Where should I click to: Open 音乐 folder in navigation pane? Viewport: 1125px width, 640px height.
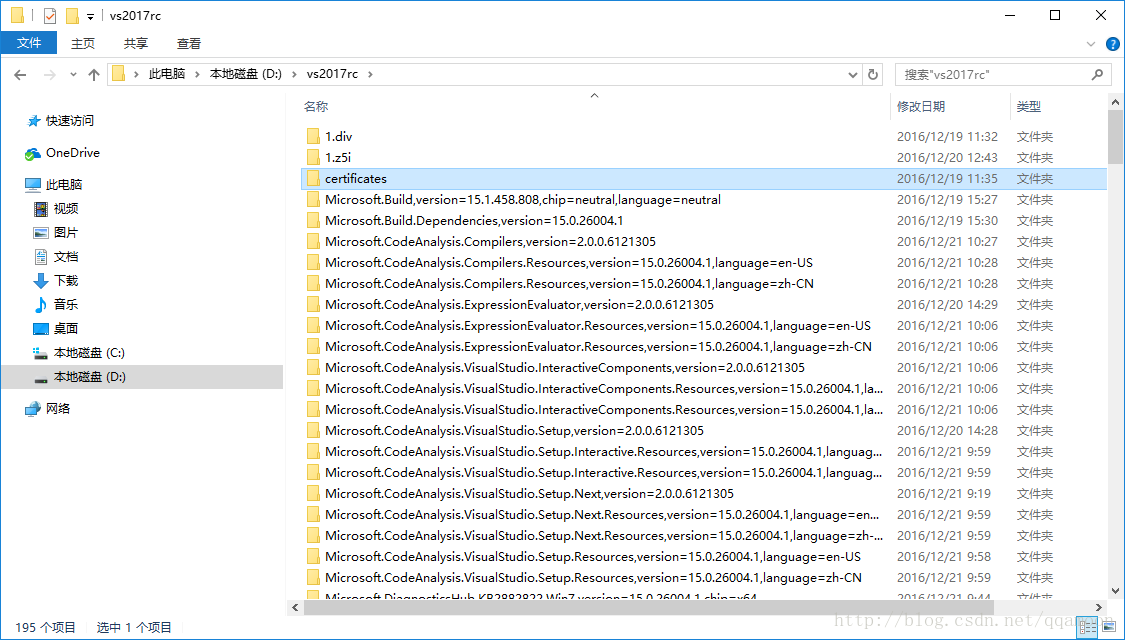65,305
